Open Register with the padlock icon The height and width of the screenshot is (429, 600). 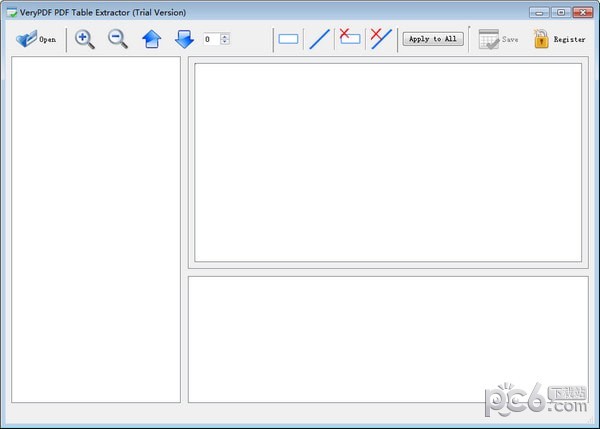(559, 39)
